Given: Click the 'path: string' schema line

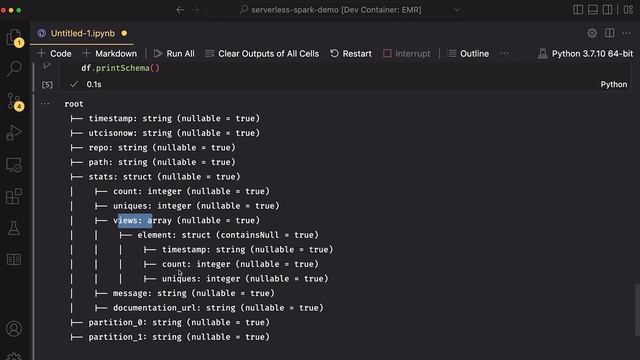Looking at the screenshot, I should click(153, 162).
